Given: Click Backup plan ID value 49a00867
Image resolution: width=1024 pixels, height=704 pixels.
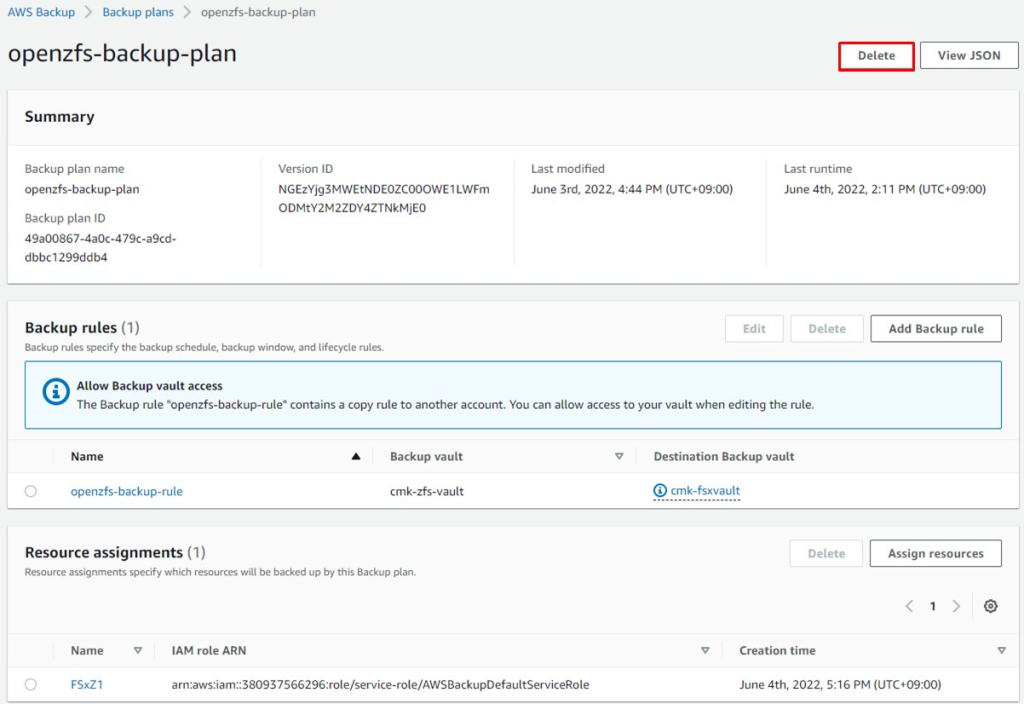Looking at the screenshot, I should pyautogui.click(x=101, y=248).
